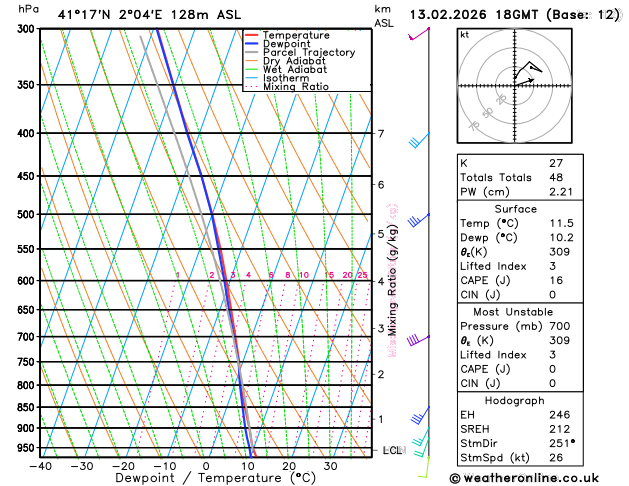The height and width of the screenshot is (486, 629).
Task: Click the '30' temperature axis label
Action: [330, 466]
